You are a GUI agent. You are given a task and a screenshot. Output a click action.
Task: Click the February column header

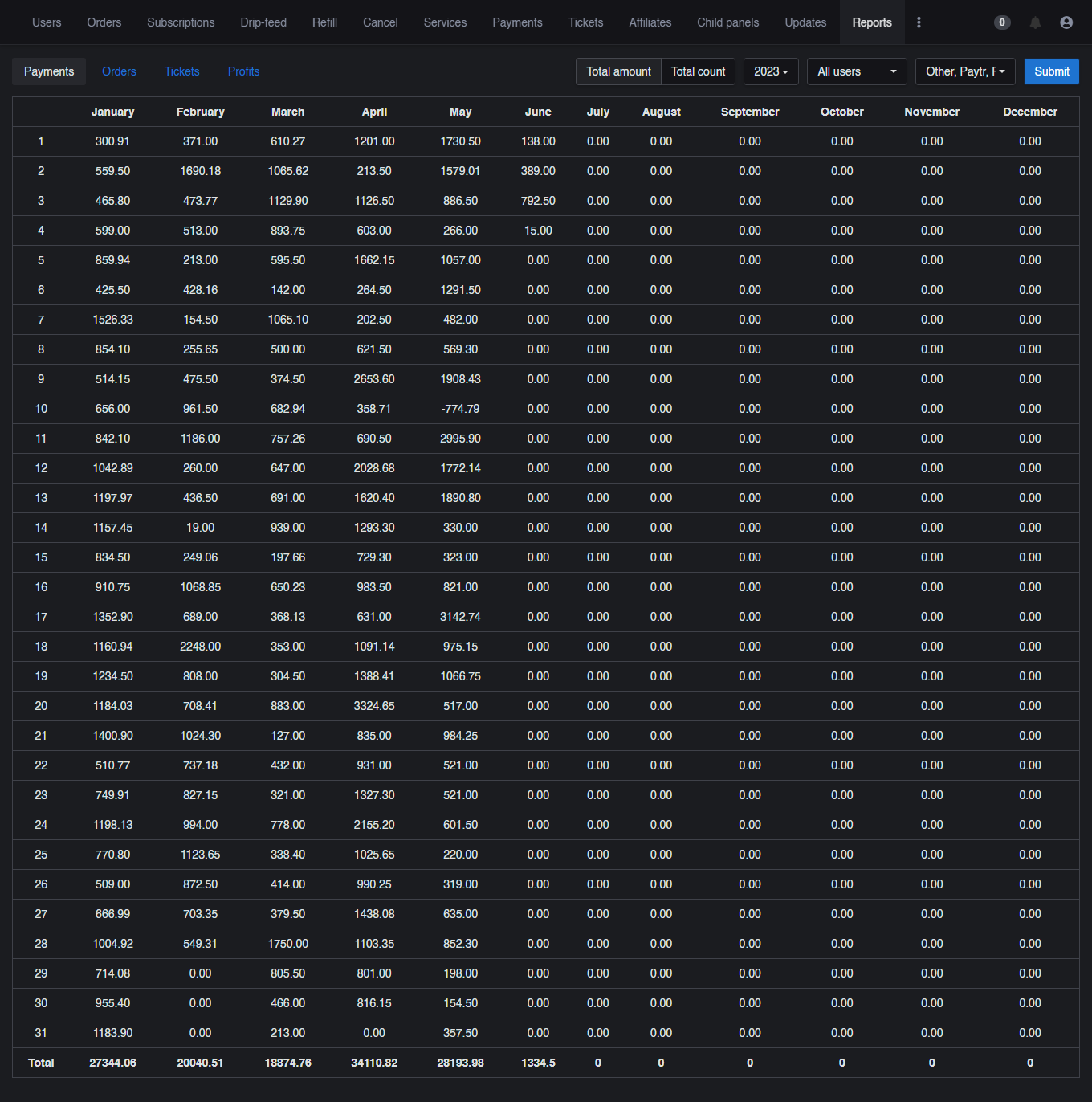[200, 112]
